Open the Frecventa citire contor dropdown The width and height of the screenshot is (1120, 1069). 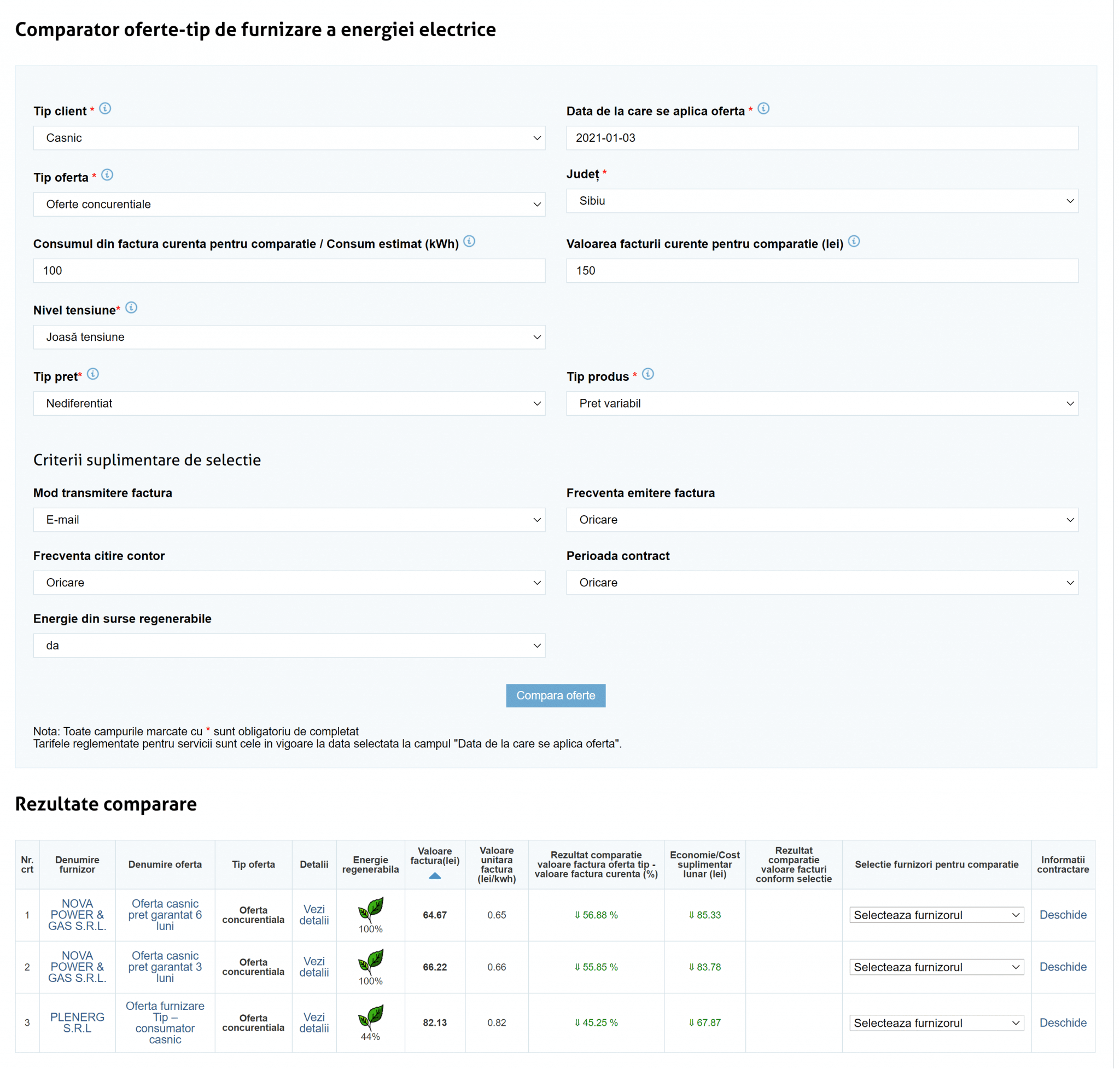289,582
